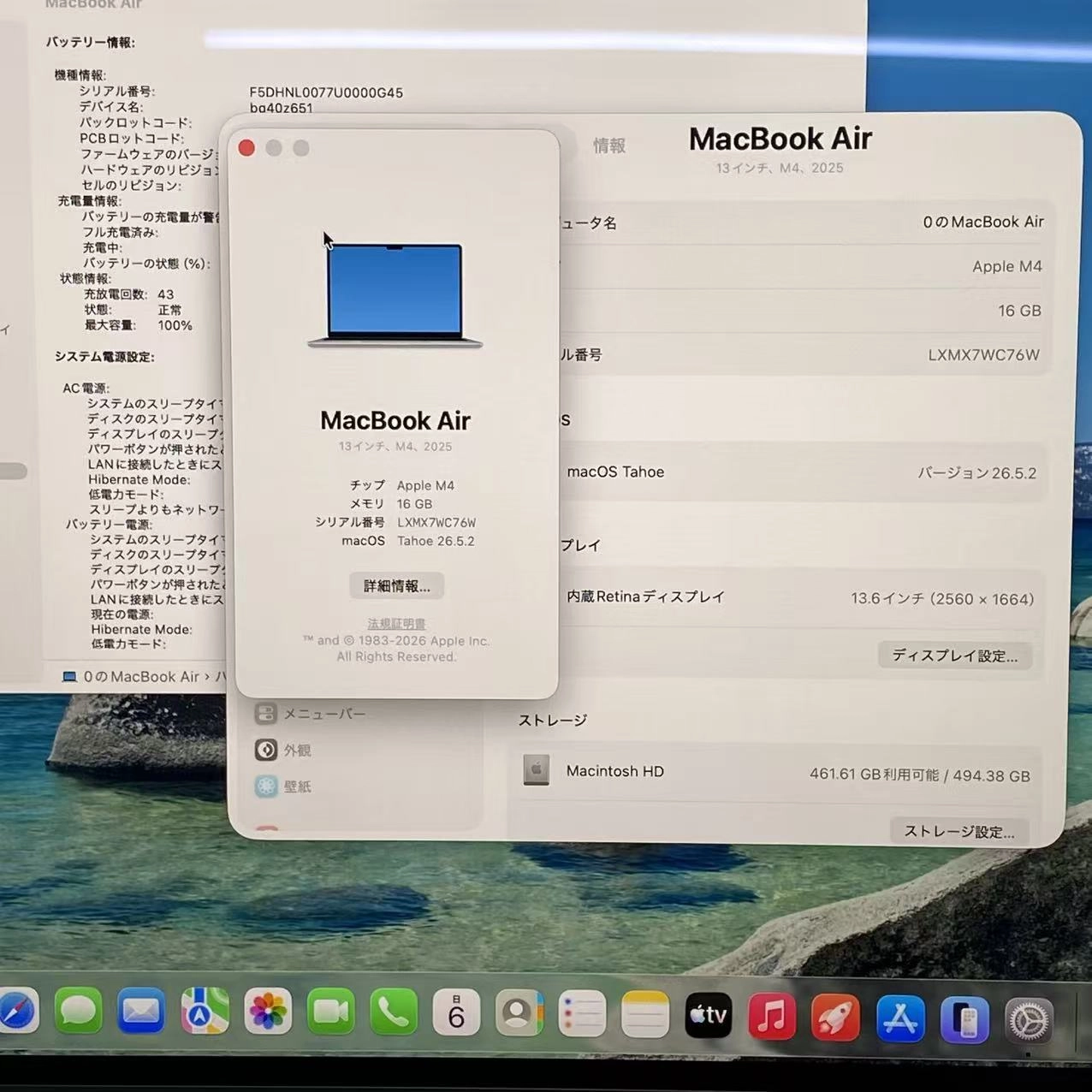Open Messages from the Dock
Screen dimensions: 1092x1092
78,1012
